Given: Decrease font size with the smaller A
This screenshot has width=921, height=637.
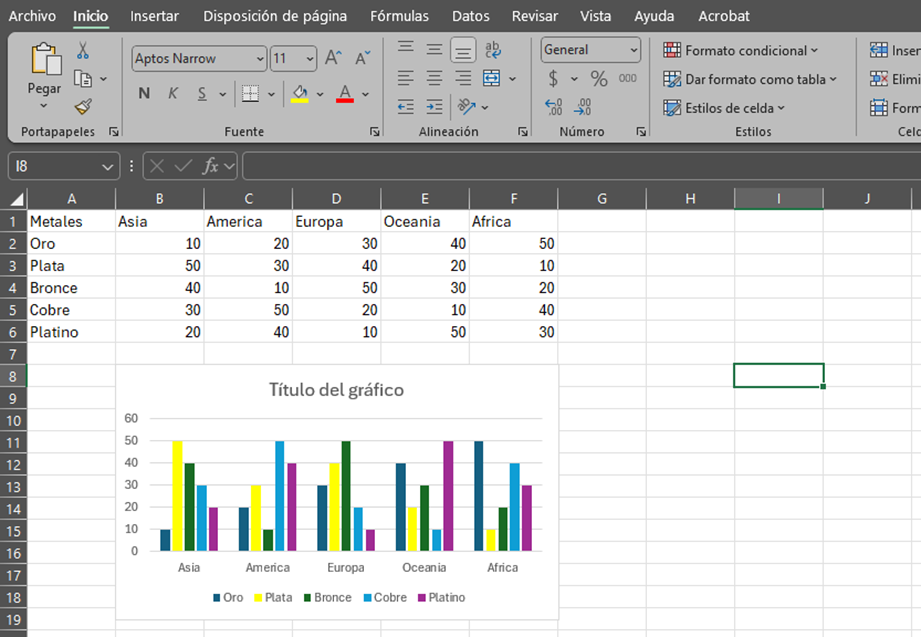Looking at the screenshot, I should [362, 58].
